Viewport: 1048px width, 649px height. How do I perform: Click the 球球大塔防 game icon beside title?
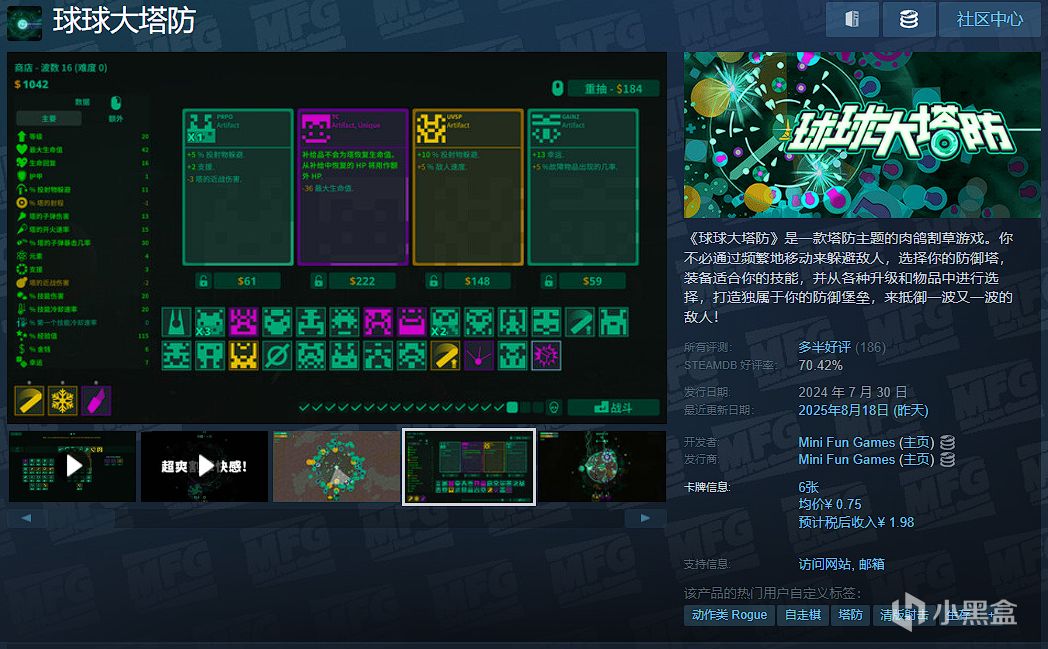[24, 23]
